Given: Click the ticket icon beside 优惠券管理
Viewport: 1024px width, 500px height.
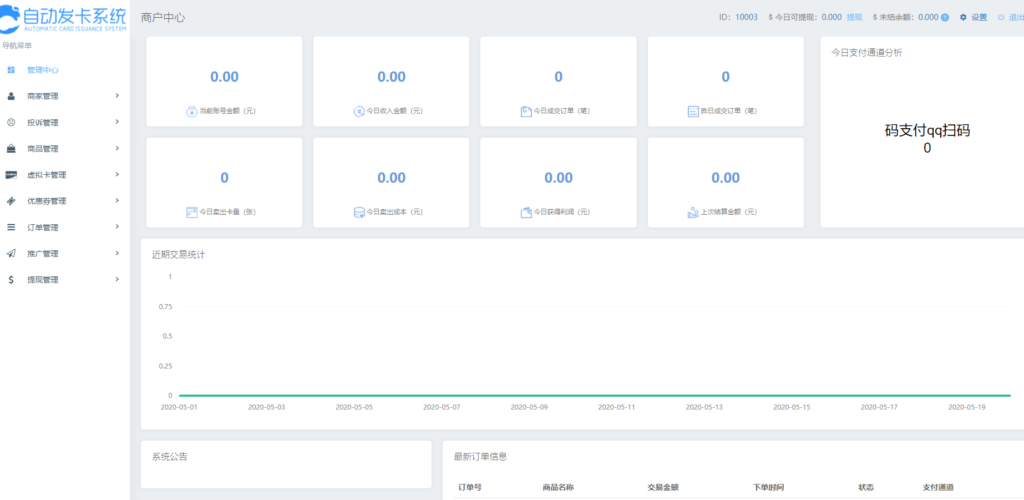Looking at the screenshot, I should pos(11,201).
